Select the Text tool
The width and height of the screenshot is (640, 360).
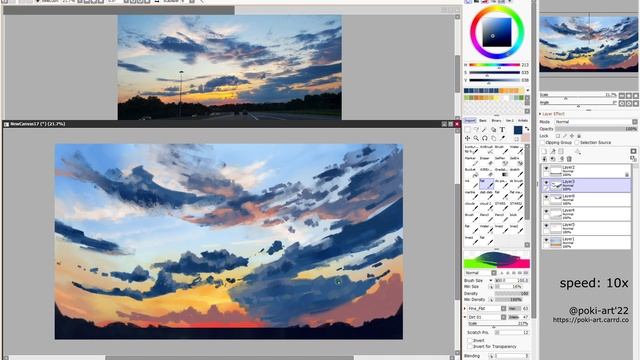tap(502, 129)
